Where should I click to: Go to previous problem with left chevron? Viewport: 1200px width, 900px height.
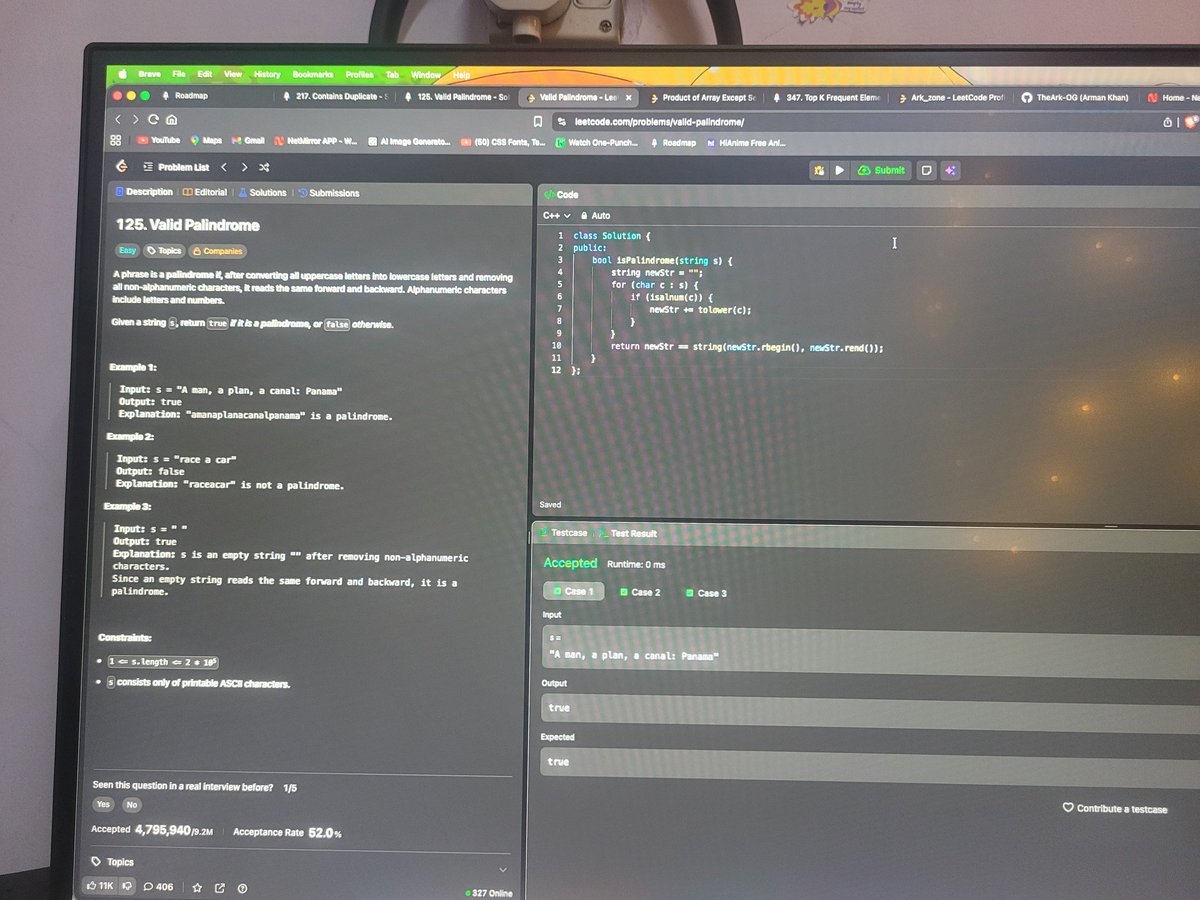pos(224,167)
